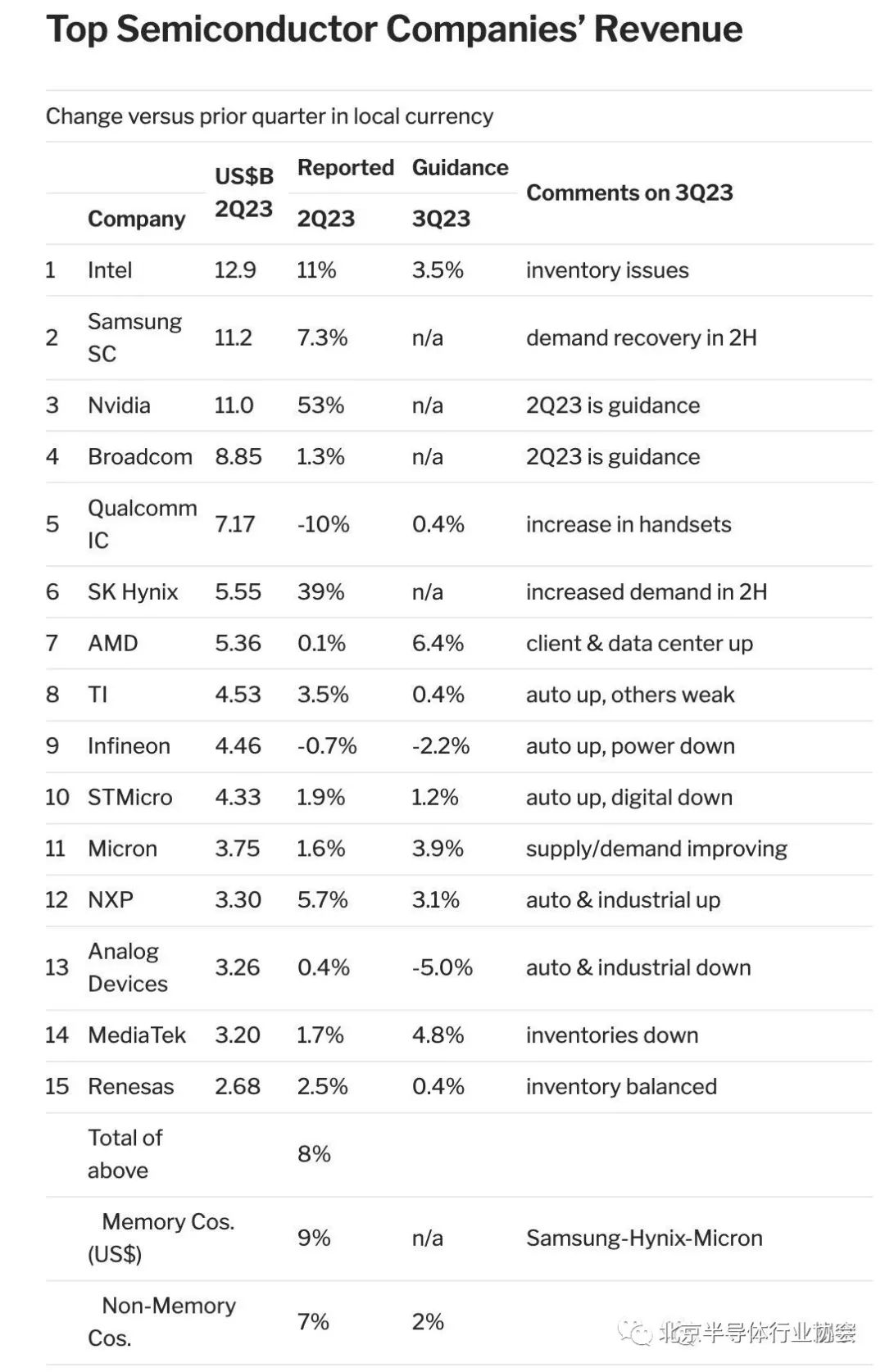Select the Samsung SC company cell
Screen dimensions: 885x1372
(x=134, y=337)
